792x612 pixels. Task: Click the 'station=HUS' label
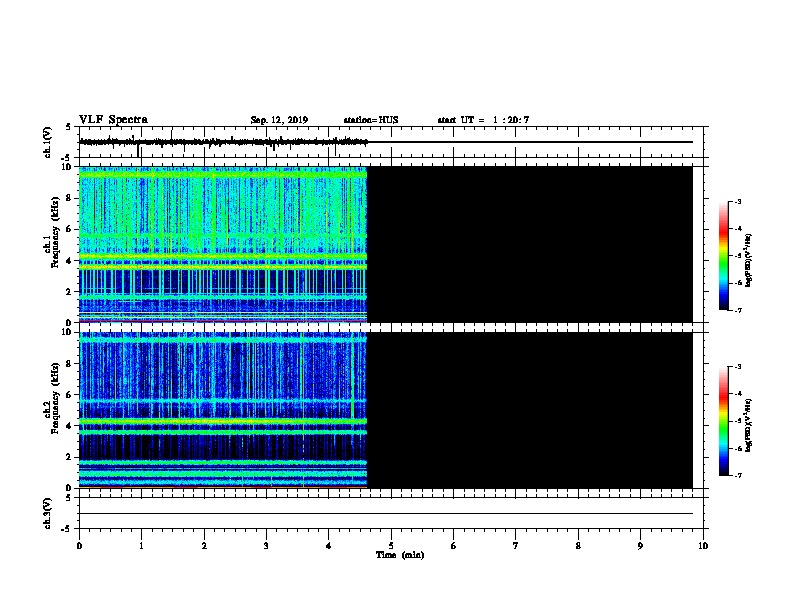coord(371,120)
